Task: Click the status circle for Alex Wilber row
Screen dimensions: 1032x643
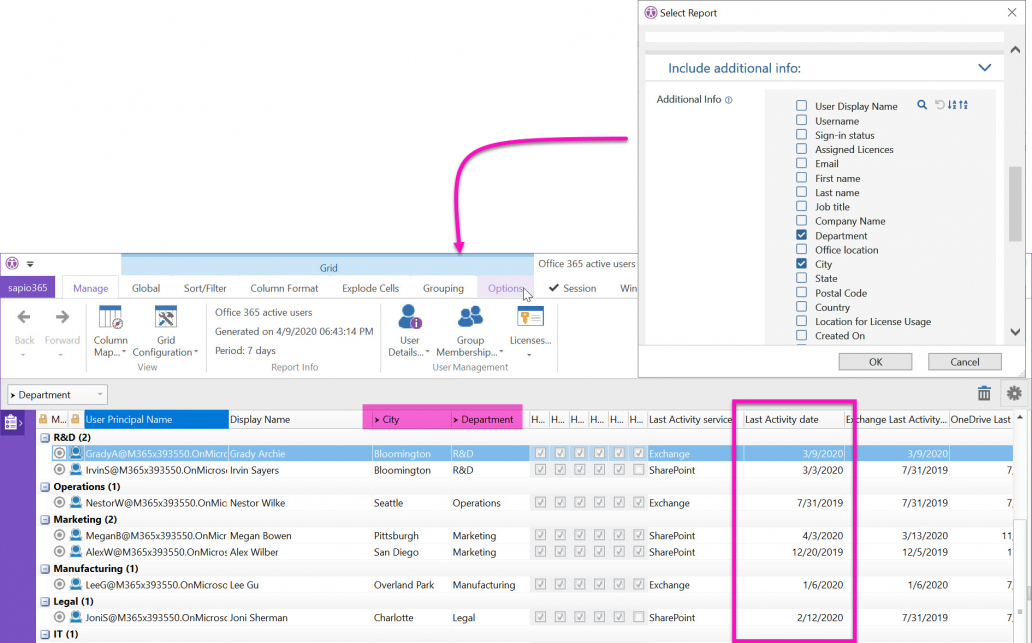Action: 59,552
